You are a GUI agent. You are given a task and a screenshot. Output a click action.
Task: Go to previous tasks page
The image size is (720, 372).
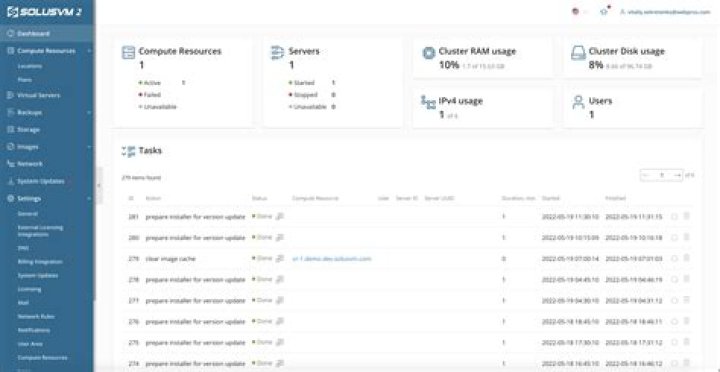click(646, 175)
